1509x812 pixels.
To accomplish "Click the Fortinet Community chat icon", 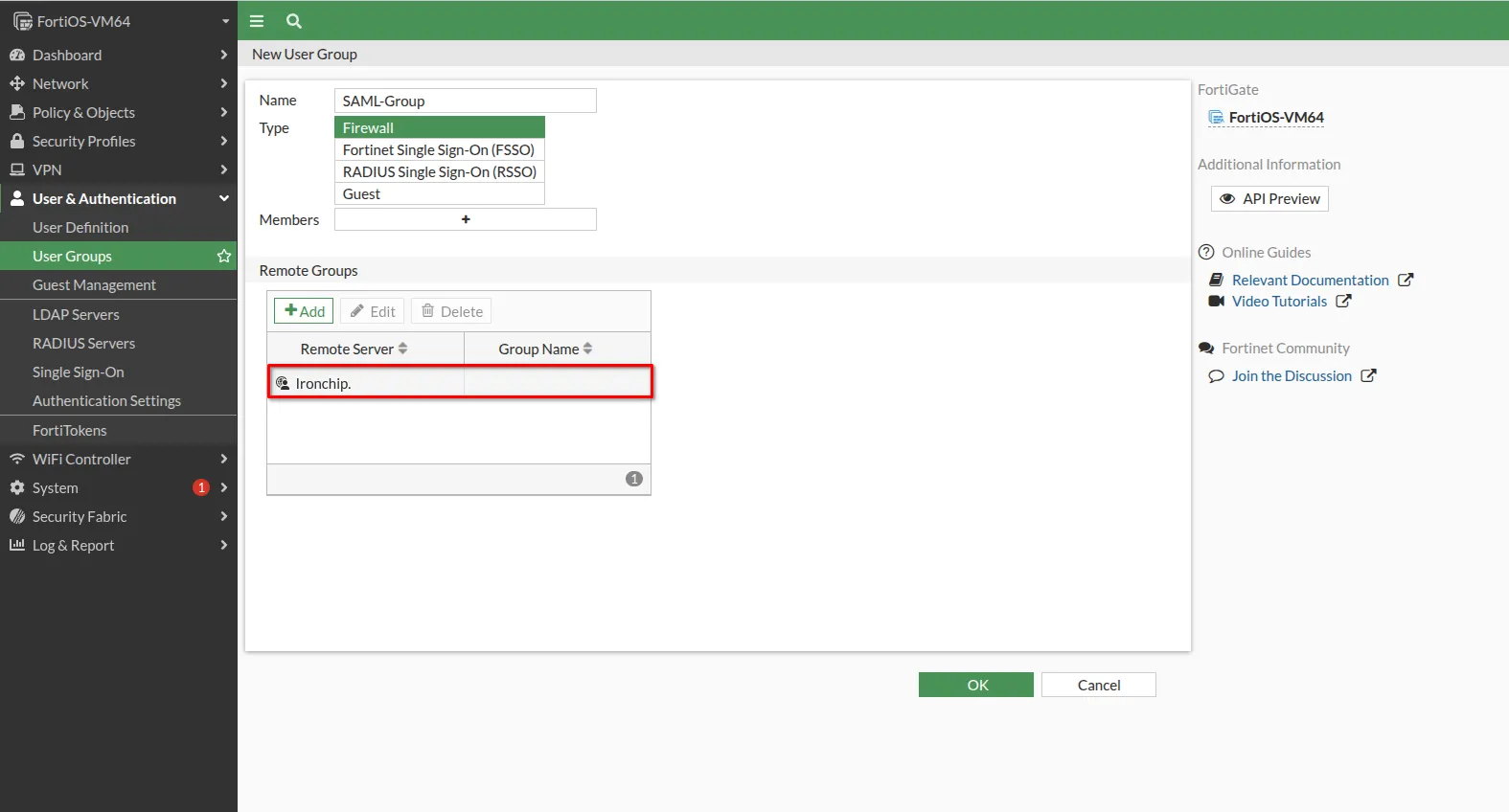I will coord(1206,349).
